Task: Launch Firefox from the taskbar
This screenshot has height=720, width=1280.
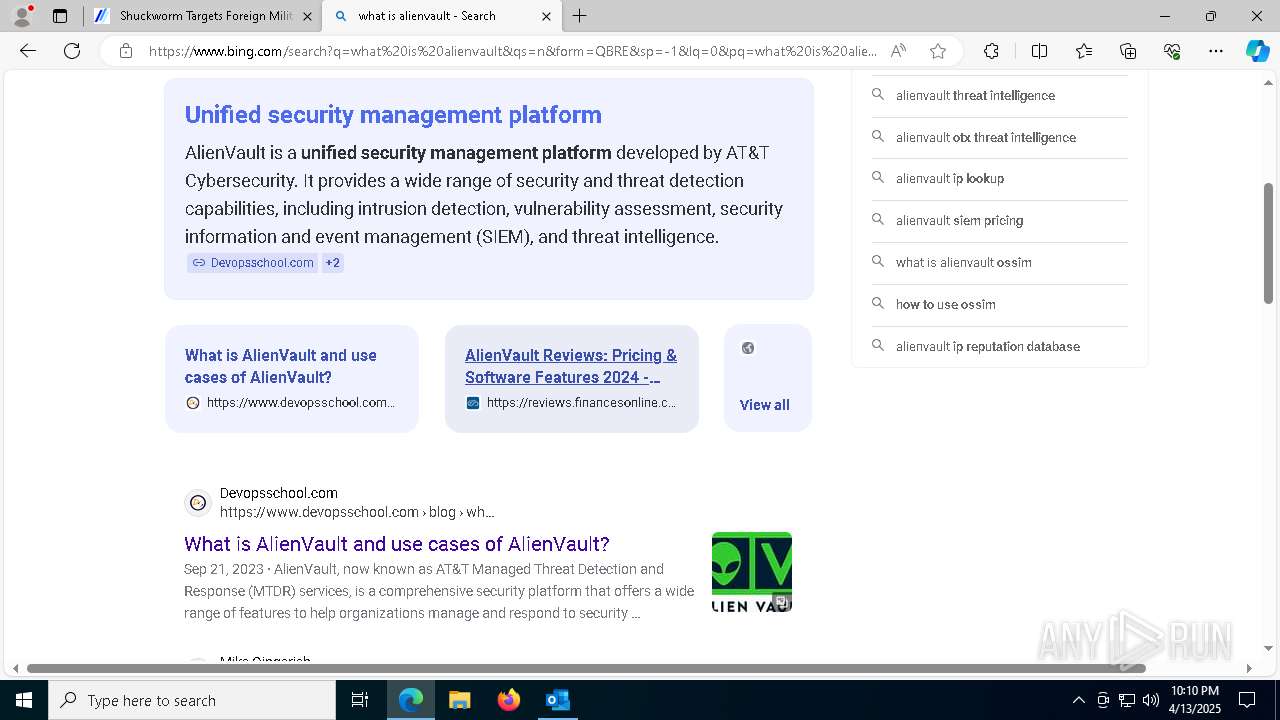Action: (509, 700)
